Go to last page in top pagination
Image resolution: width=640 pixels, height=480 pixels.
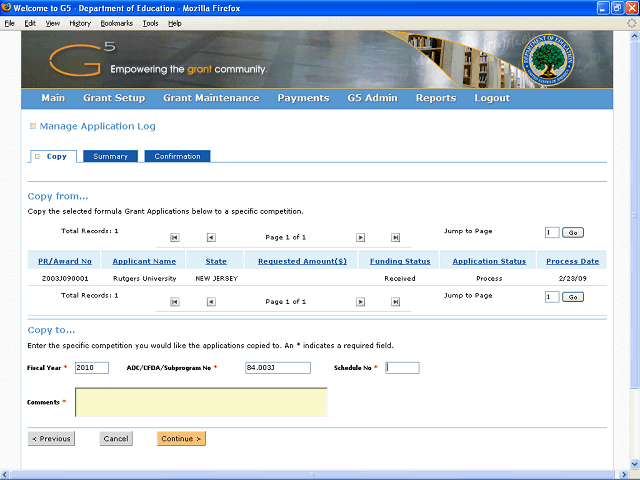click(x=396, y=238)
